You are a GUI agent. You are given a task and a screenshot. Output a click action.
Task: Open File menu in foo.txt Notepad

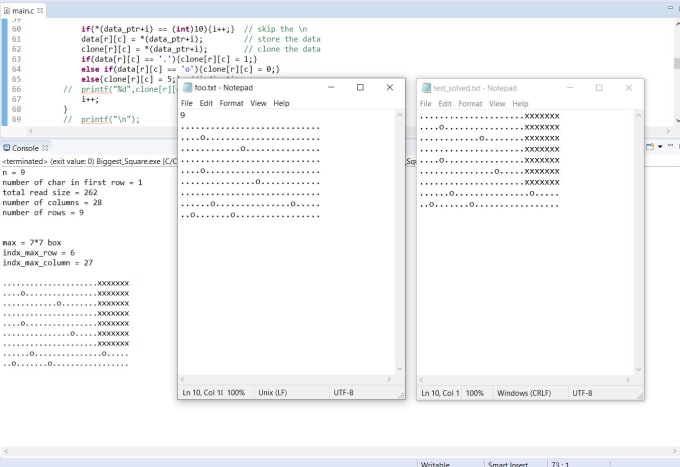(x=186, y=103)
